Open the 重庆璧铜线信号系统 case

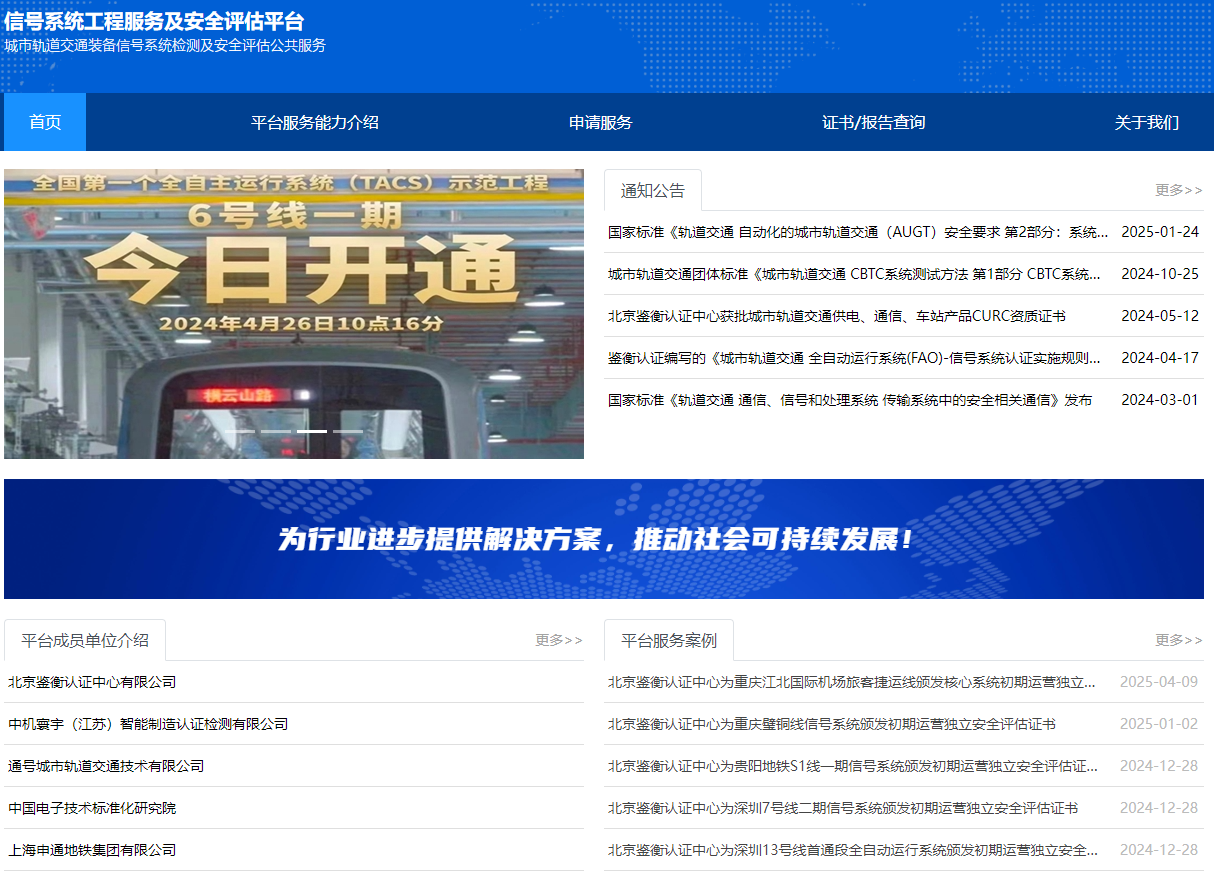pyautogui.click(x=832, y=724)
